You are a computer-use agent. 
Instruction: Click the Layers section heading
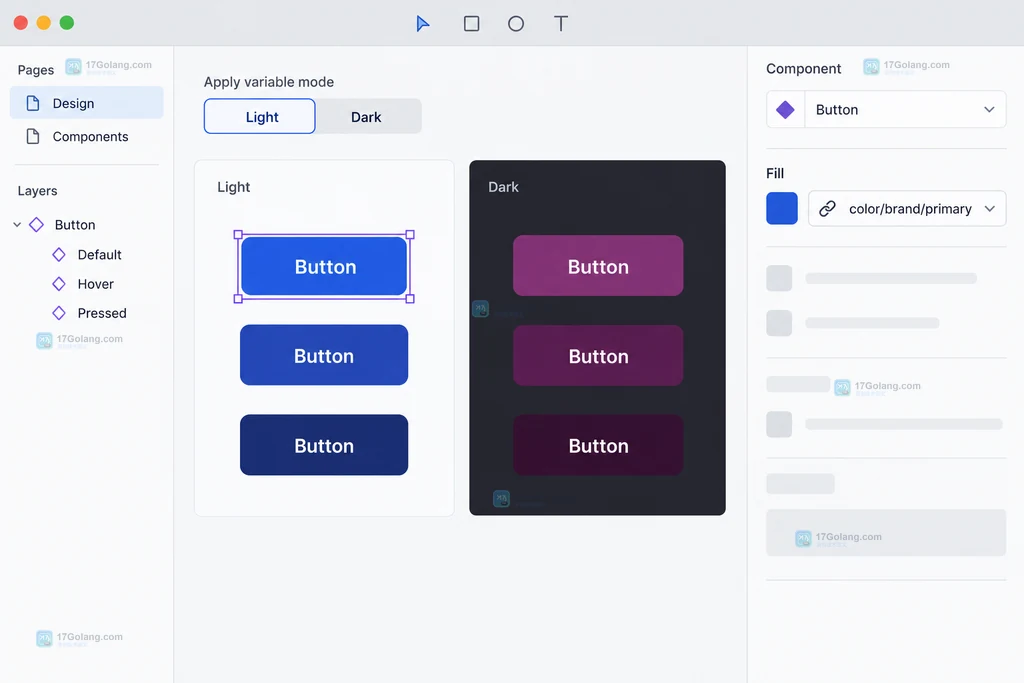tap(37, 191)
